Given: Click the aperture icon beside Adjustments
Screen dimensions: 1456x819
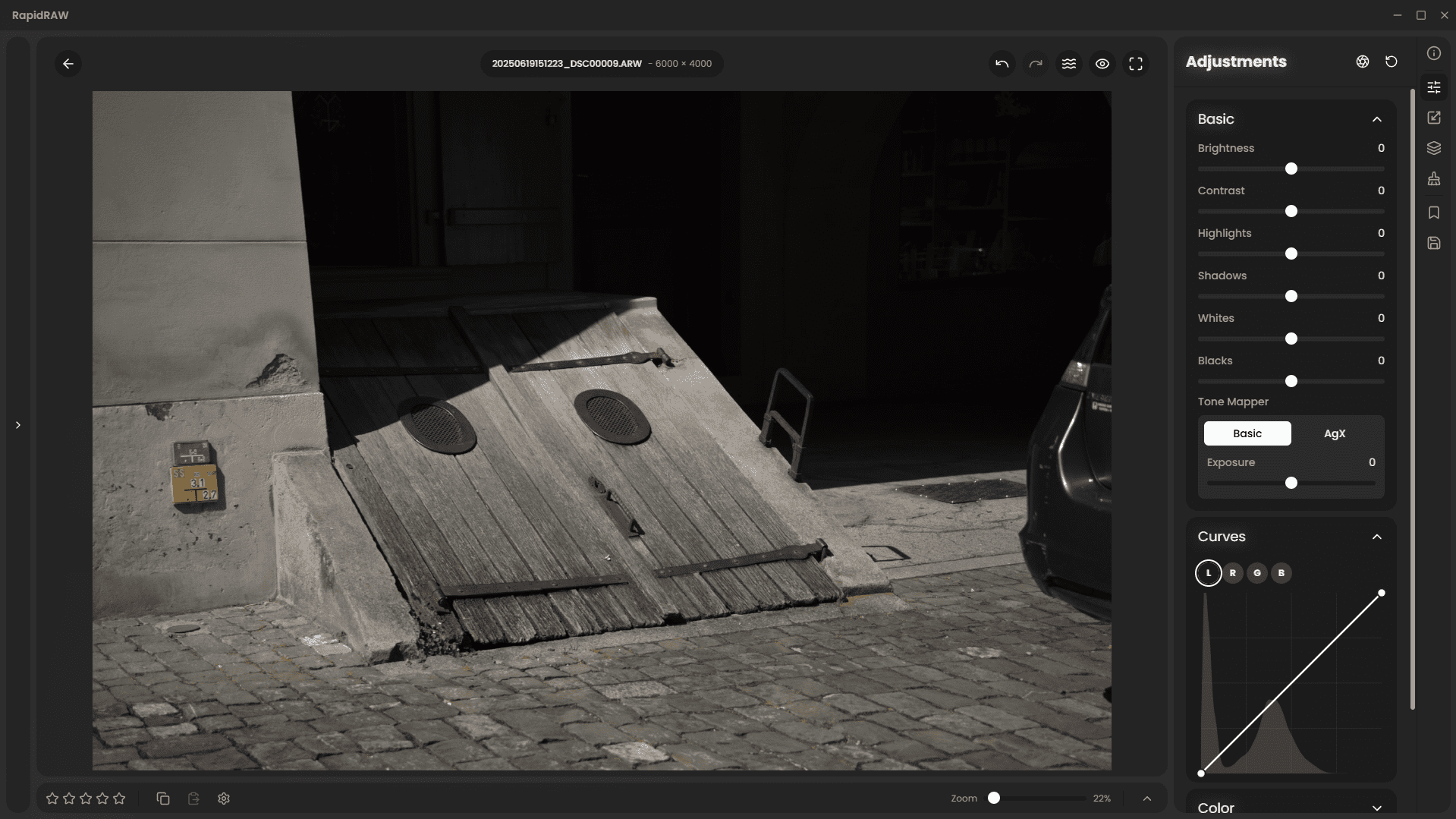Looking at the screenshot, I should coord(1363,61).
